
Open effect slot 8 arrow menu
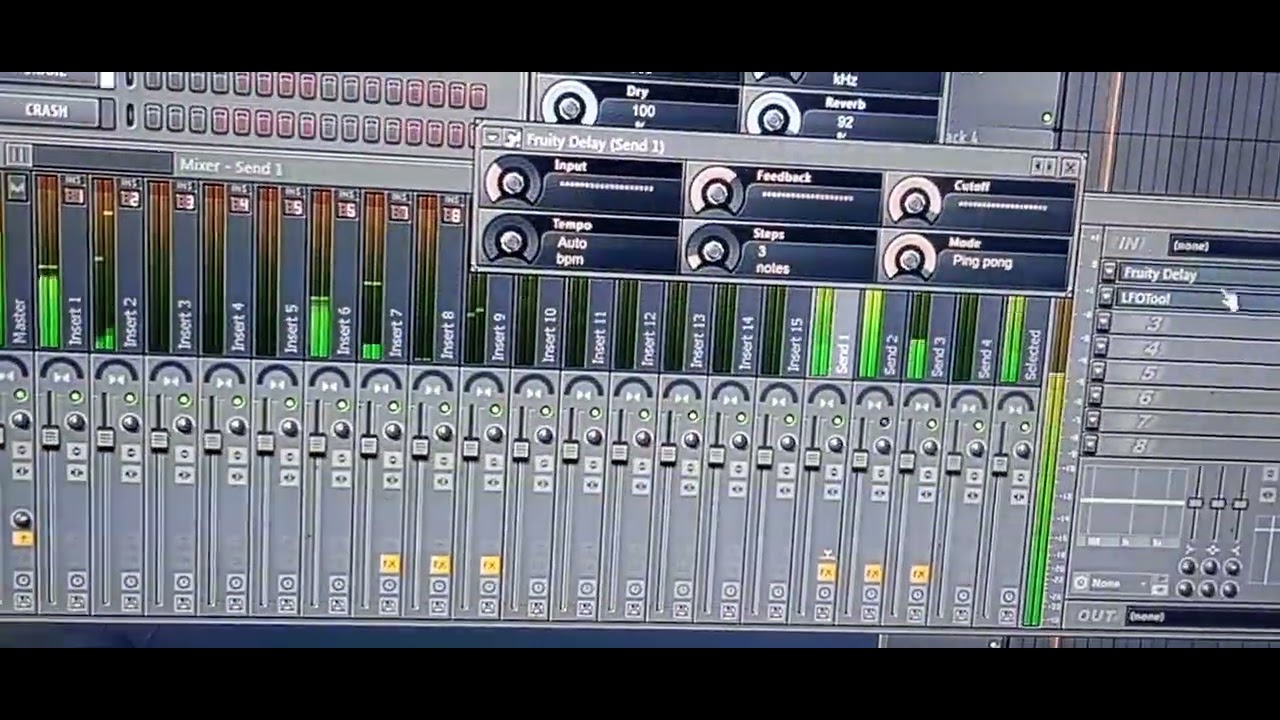[1092, 445]
